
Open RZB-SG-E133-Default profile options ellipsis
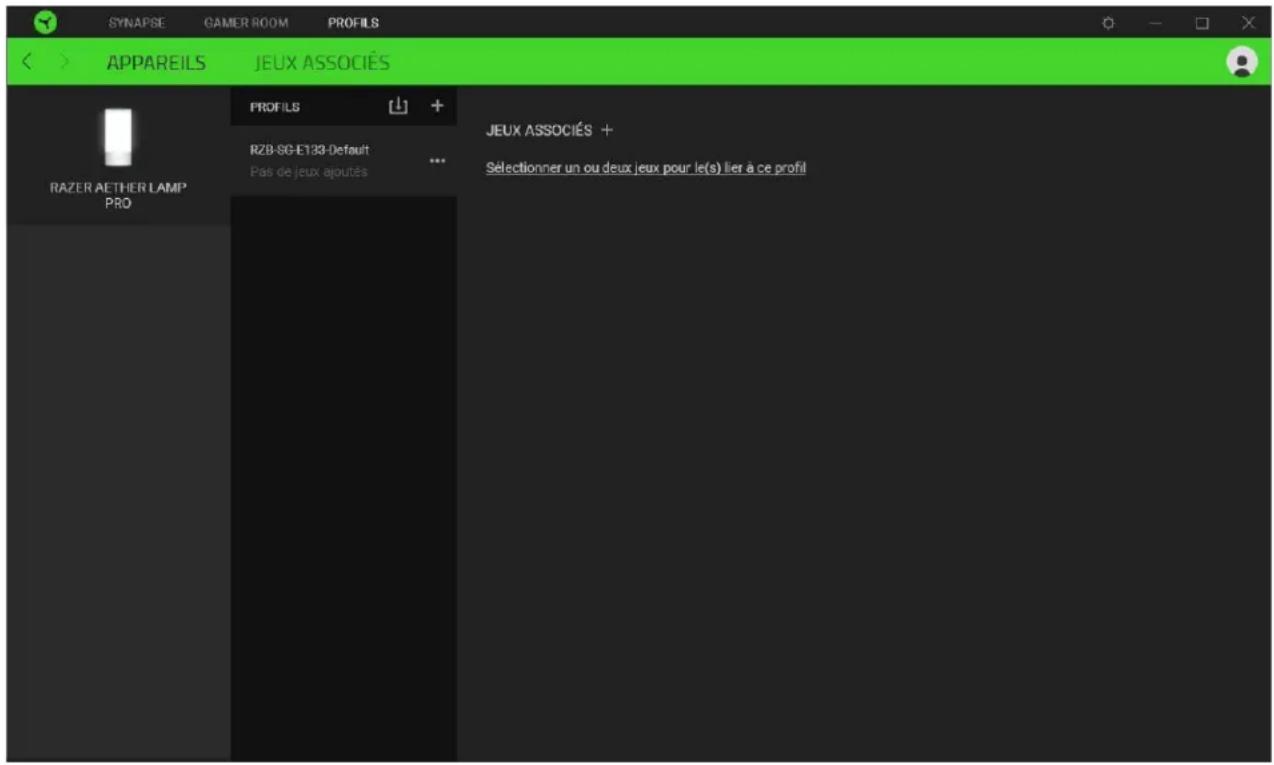[x=437, y=161]
